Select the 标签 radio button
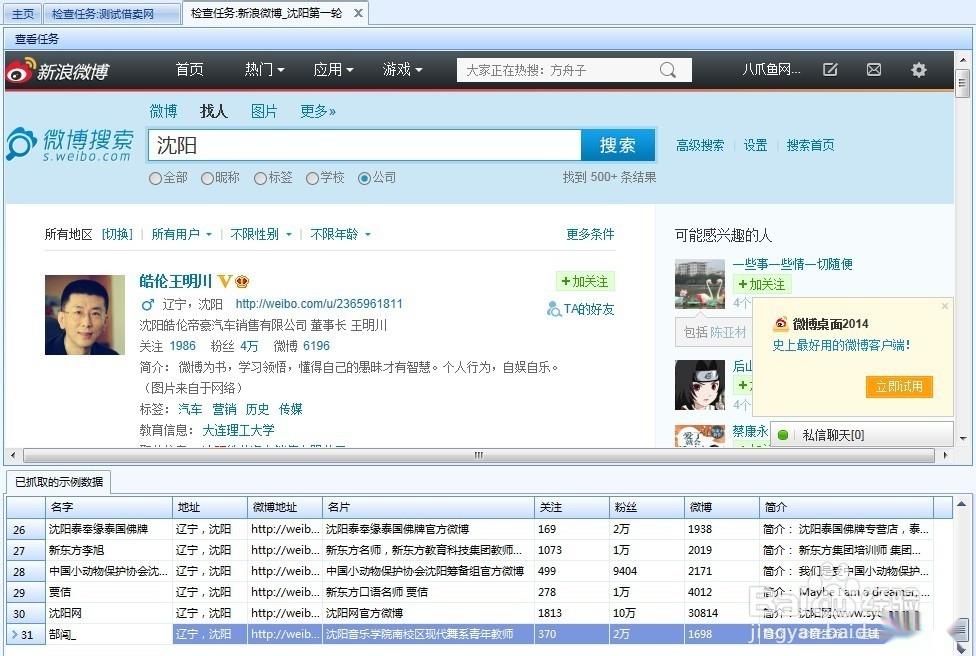This screenshot has width=976, height=656. click(260, 179)
